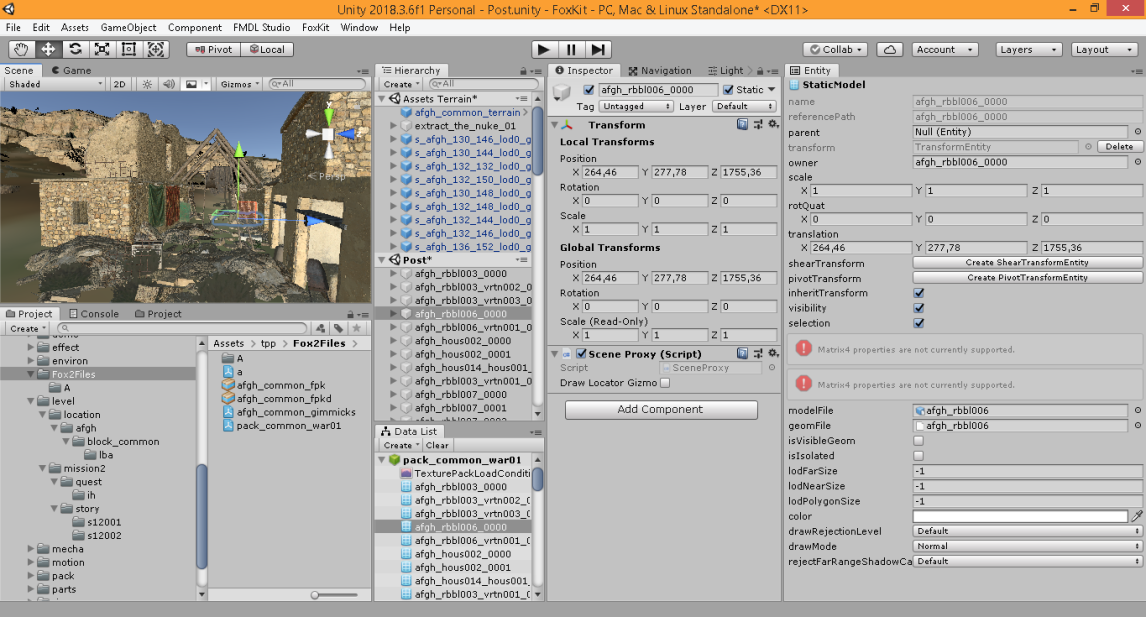Open the modelFile object picker
Image resolution: width=1146 pixels, height=617 pixels.
(1137, 410)
